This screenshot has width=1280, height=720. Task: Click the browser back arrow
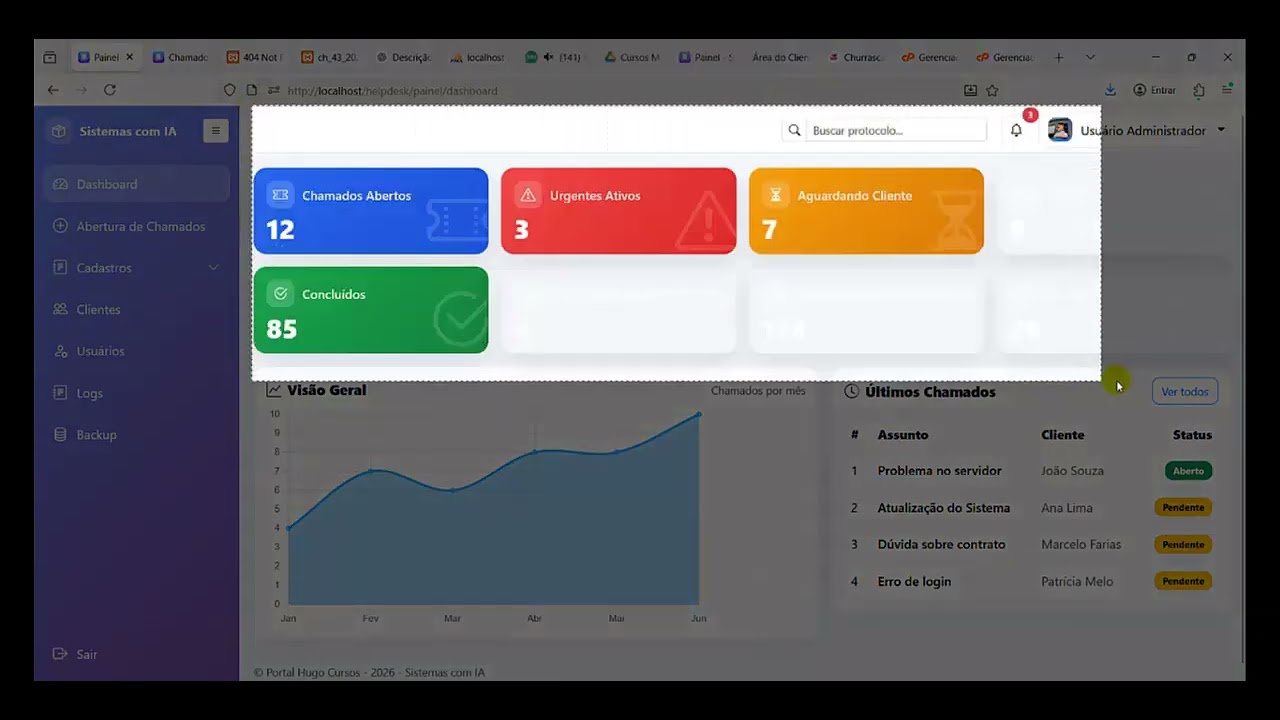pos(53,90)
